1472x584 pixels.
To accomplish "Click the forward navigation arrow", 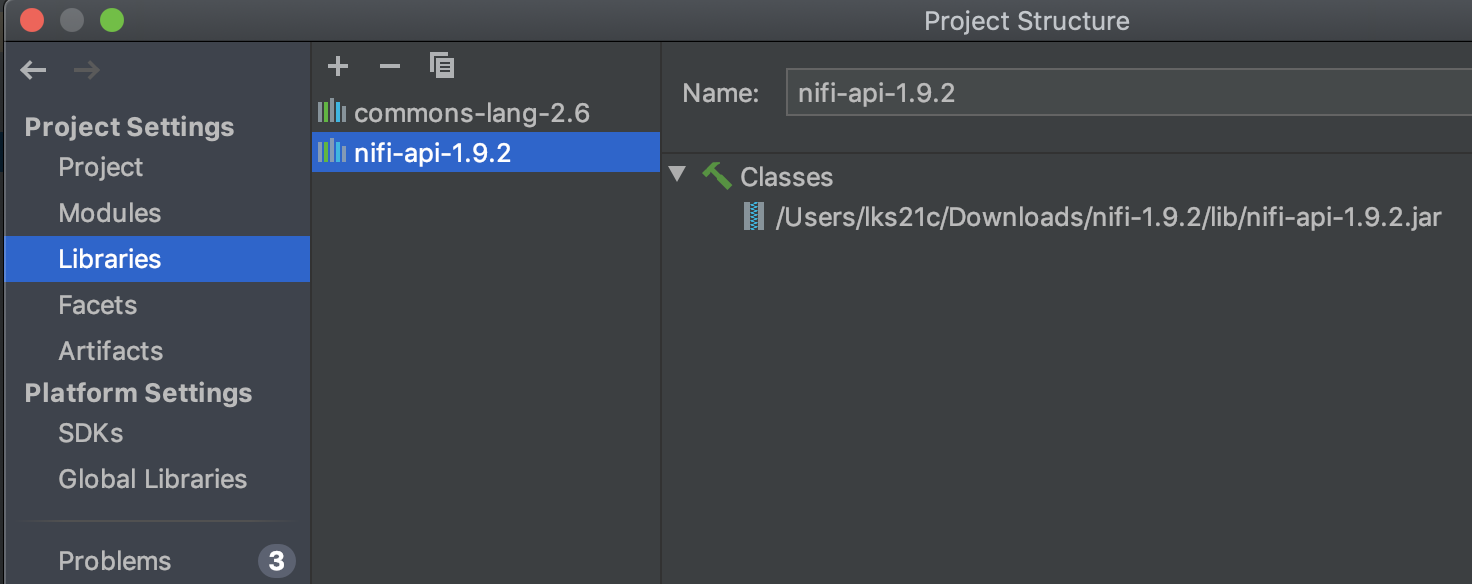I will [x=87, y=69].
